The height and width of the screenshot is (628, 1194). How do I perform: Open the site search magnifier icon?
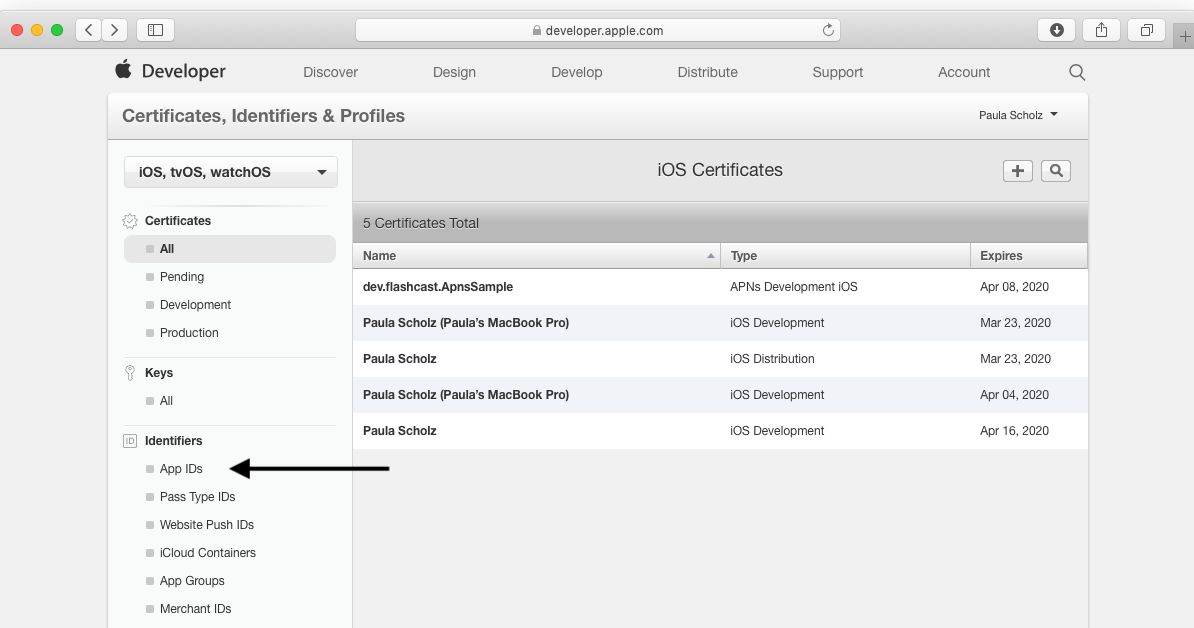[x=1077, y=72]
